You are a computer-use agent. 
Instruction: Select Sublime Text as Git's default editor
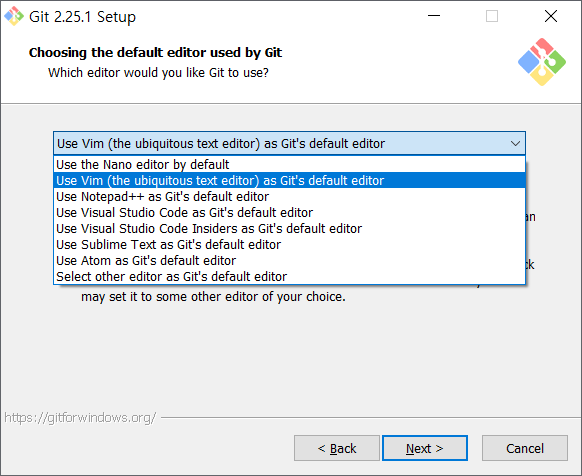click(290, 244)
